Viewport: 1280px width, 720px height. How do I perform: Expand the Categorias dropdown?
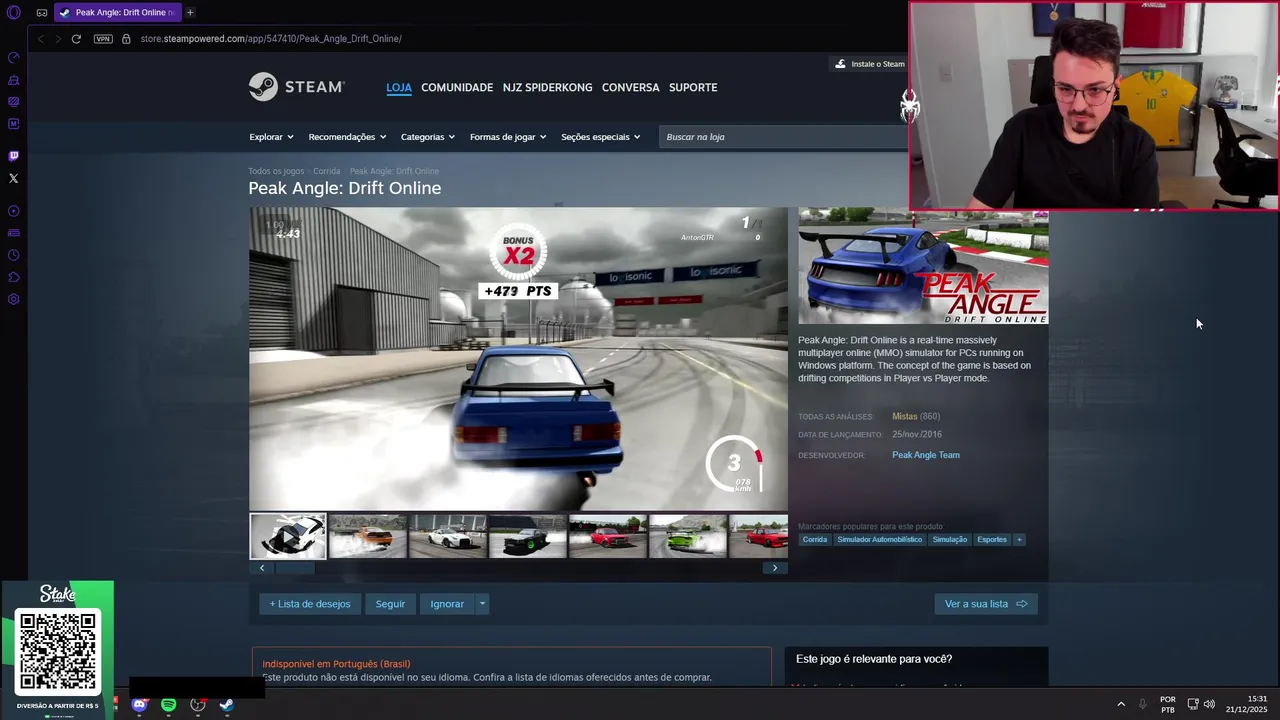click(428, 137)
